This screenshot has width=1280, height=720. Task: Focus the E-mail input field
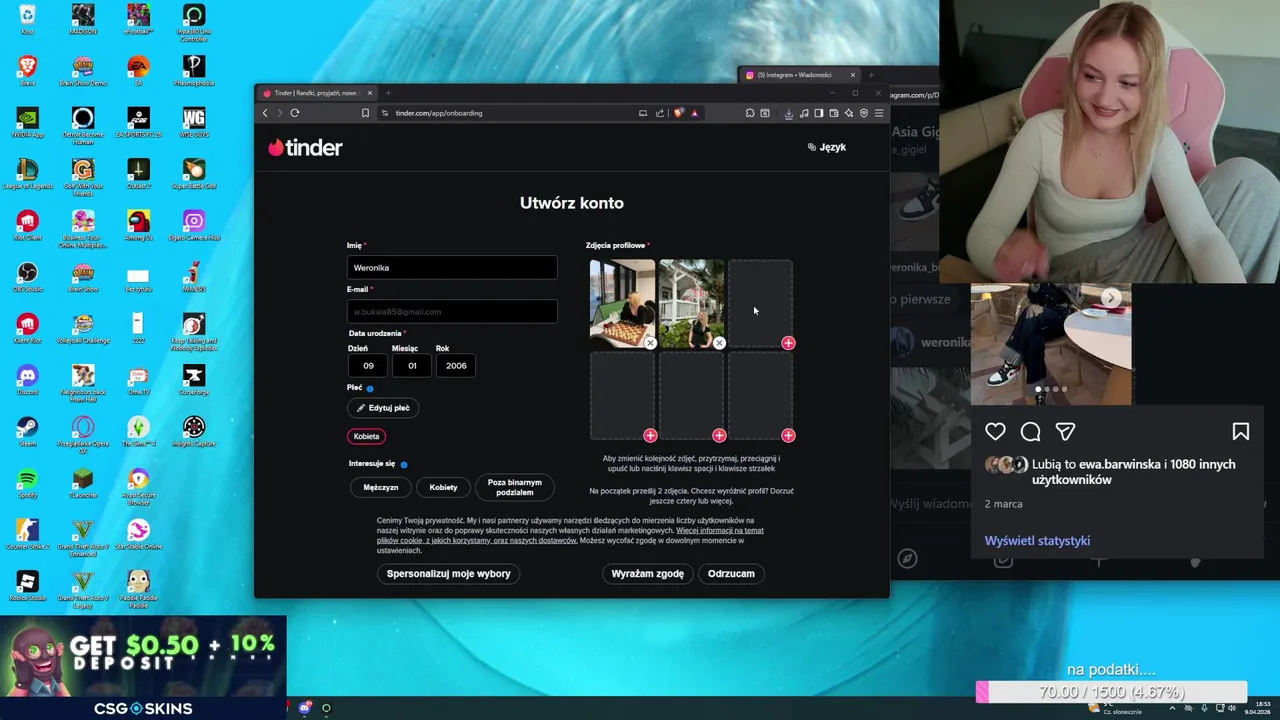[x=452, y=312]
